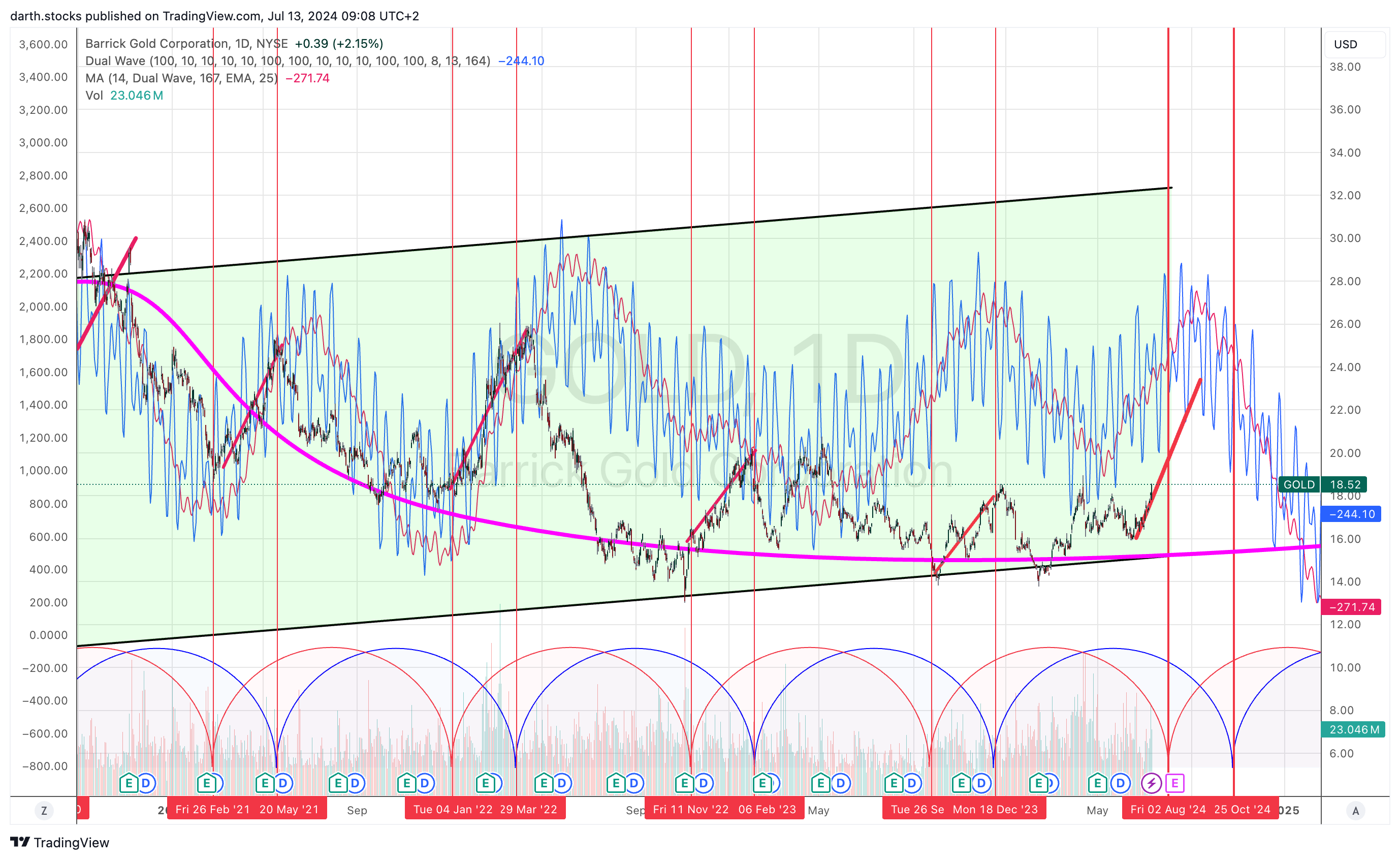Select the '29 Mar '22' date label
This screenshot has height=860, width=1400.
click(528, 809)
